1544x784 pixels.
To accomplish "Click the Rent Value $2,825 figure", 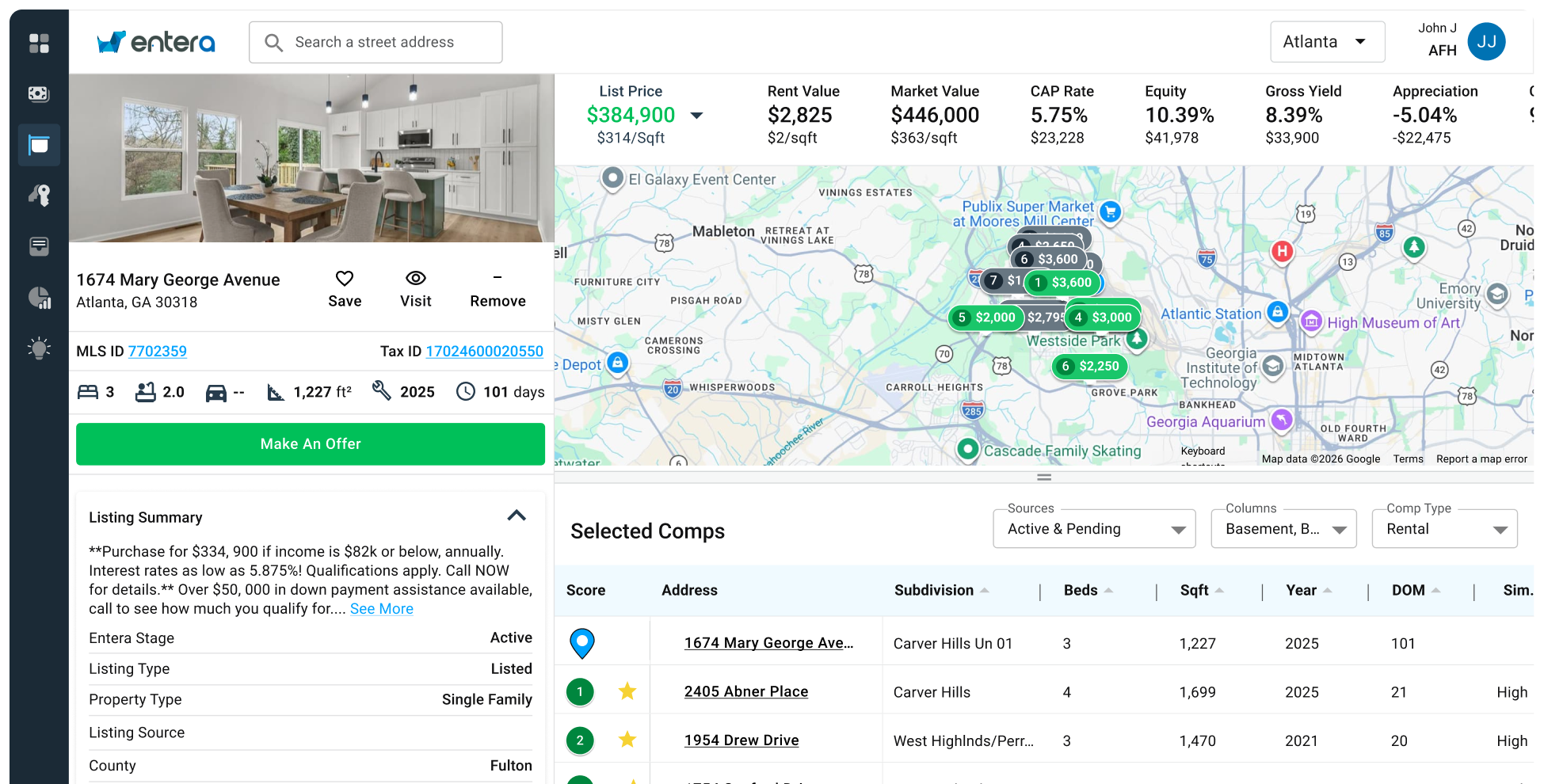I will (x=799, y=116).
